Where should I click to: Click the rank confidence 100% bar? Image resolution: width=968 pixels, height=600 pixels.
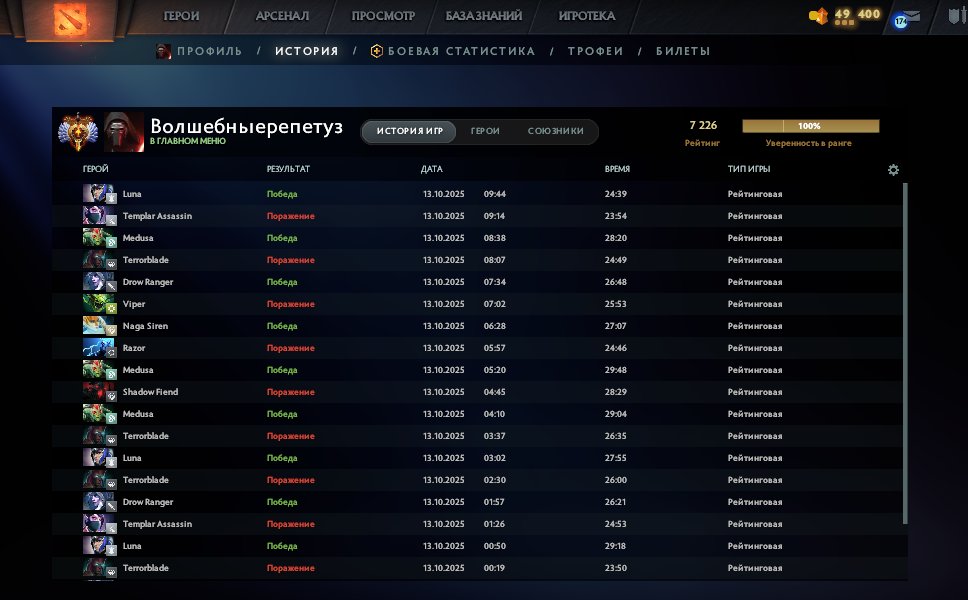tap(810, 126)
